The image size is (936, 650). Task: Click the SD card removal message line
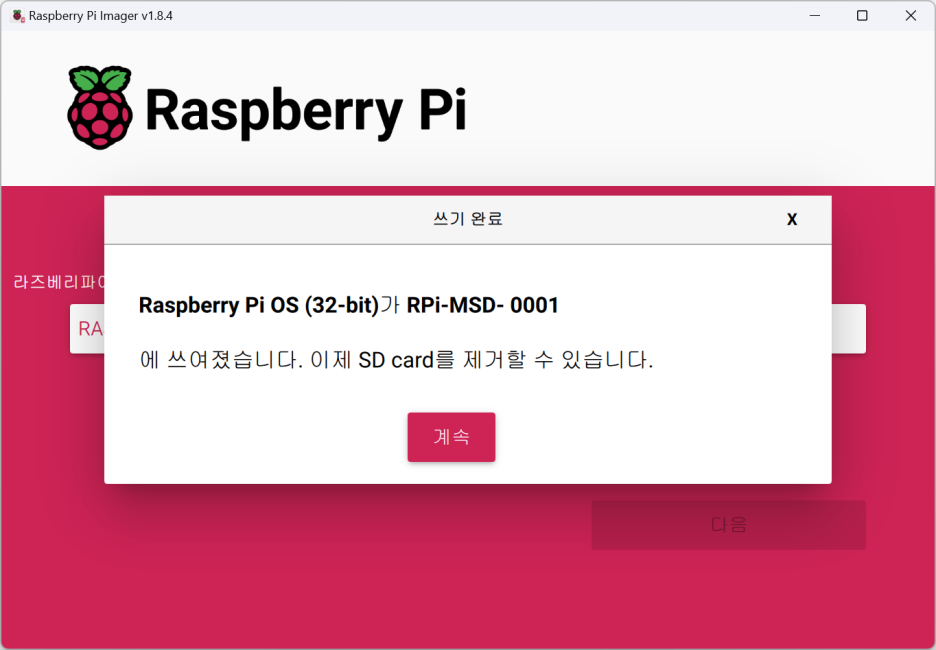[396, 360]
